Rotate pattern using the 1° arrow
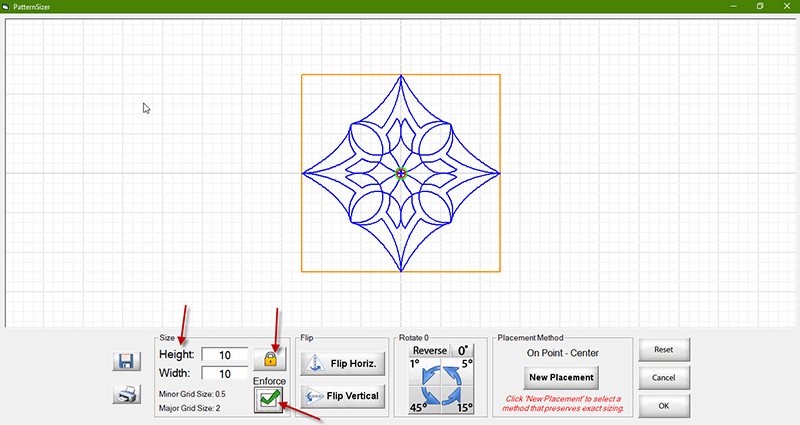 pos(426,372)
